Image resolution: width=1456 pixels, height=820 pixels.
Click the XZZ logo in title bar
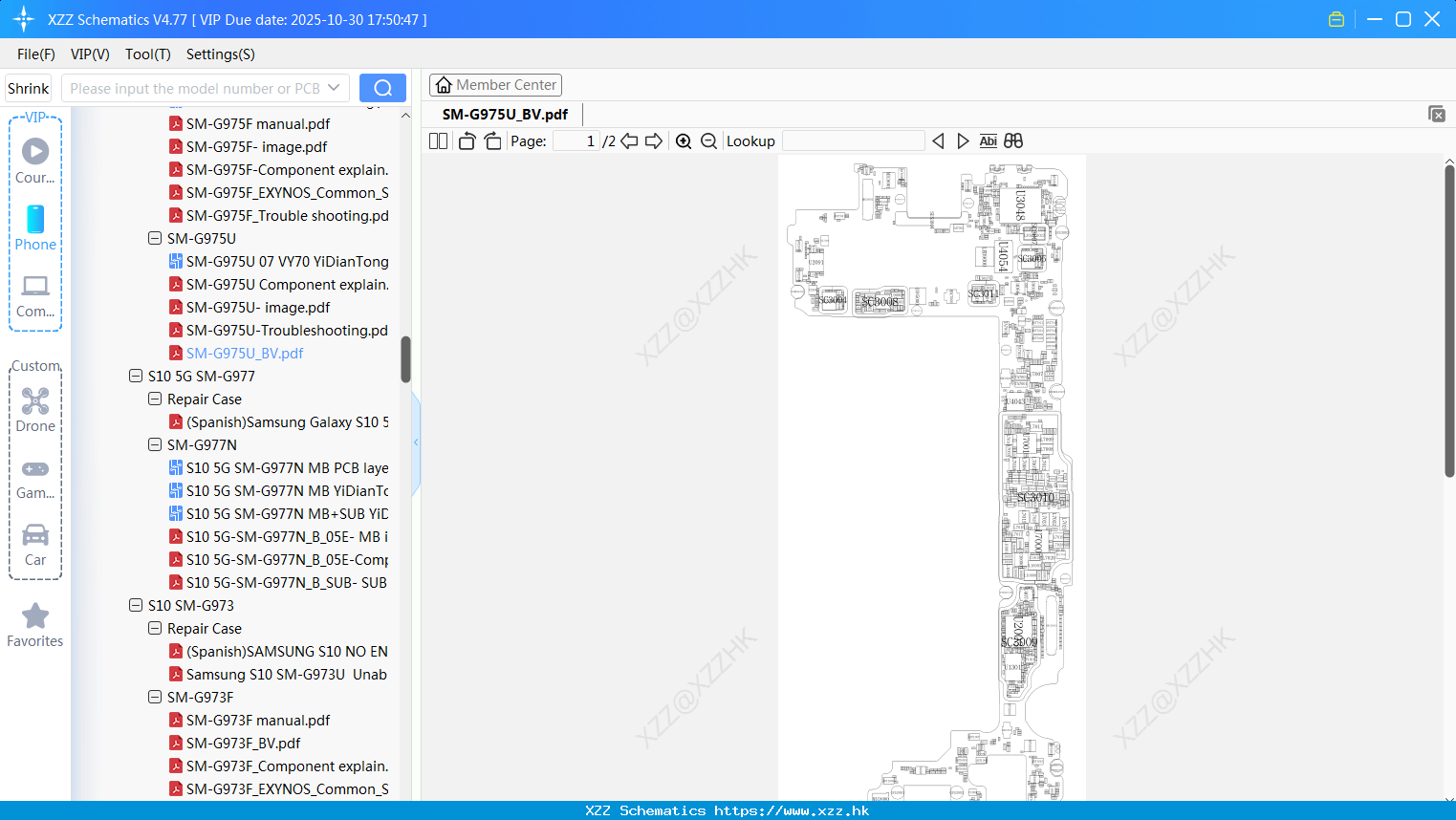point(24,19)
